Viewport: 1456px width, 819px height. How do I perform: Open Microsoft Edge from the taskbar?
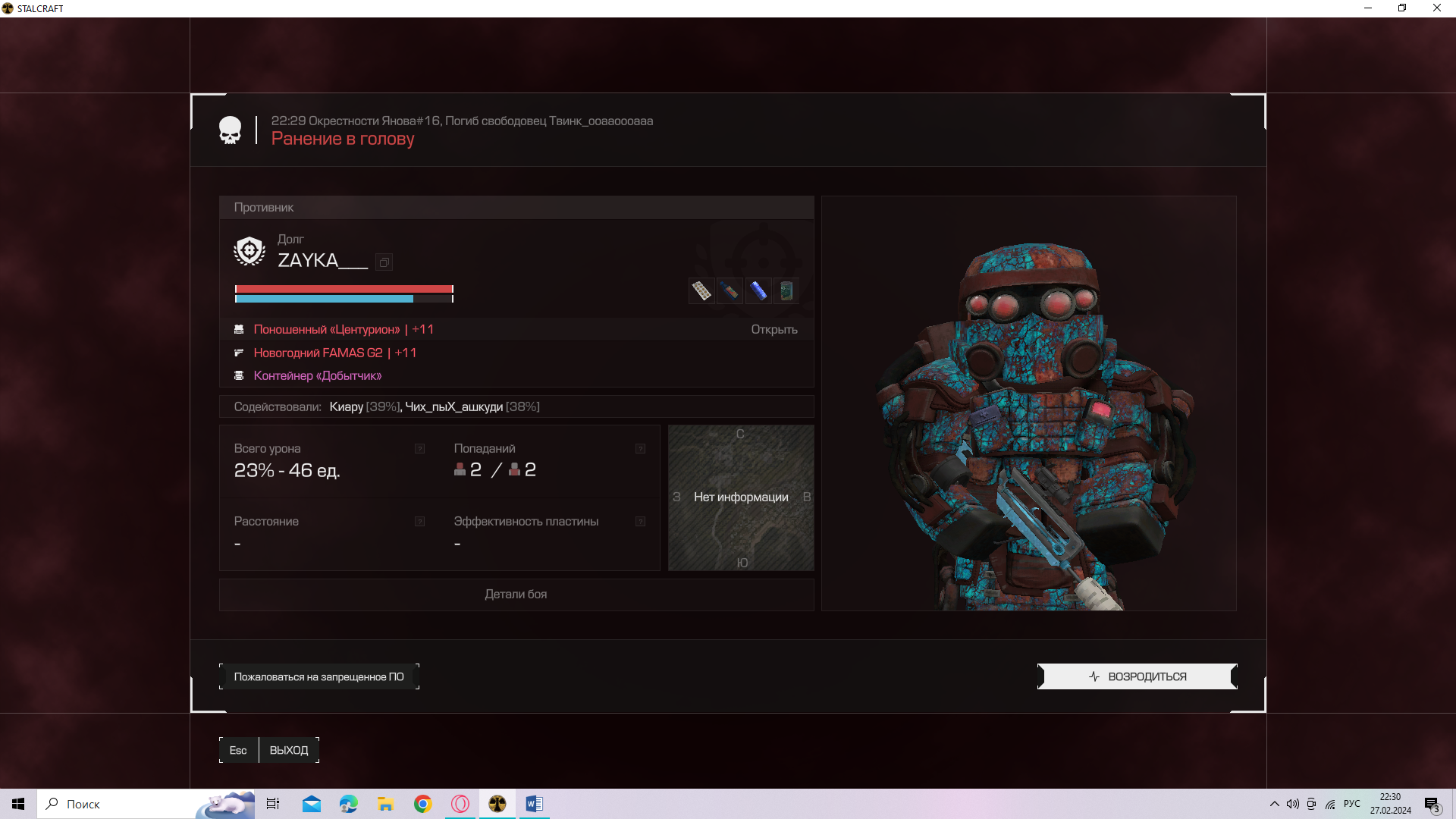[x=348, y=804]
